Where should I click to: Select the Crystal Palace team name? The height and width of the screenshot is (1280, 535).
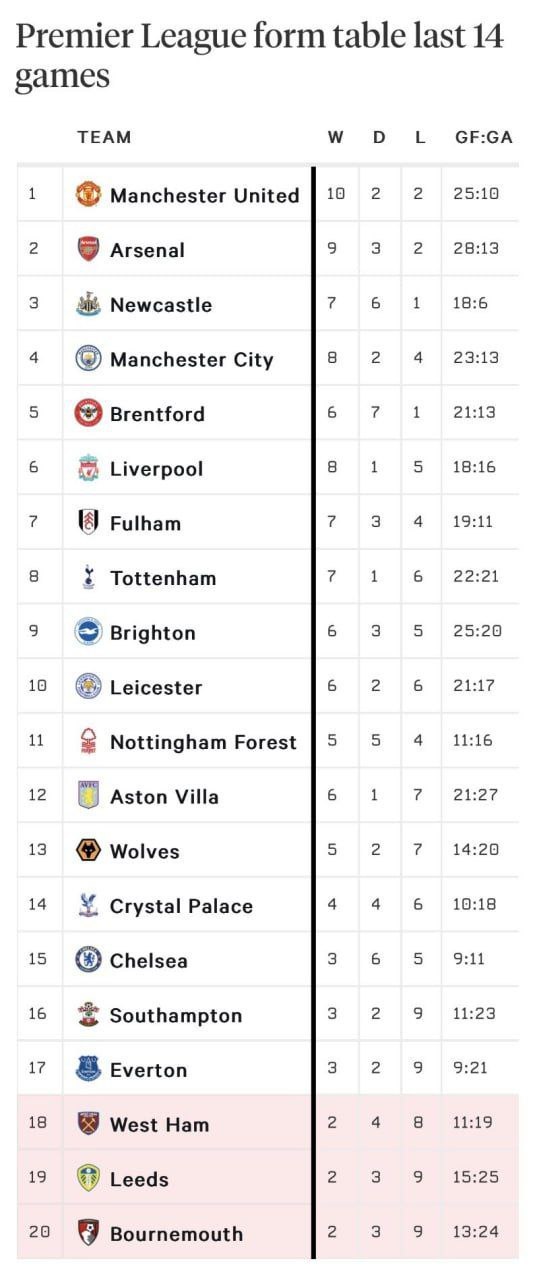181,906
